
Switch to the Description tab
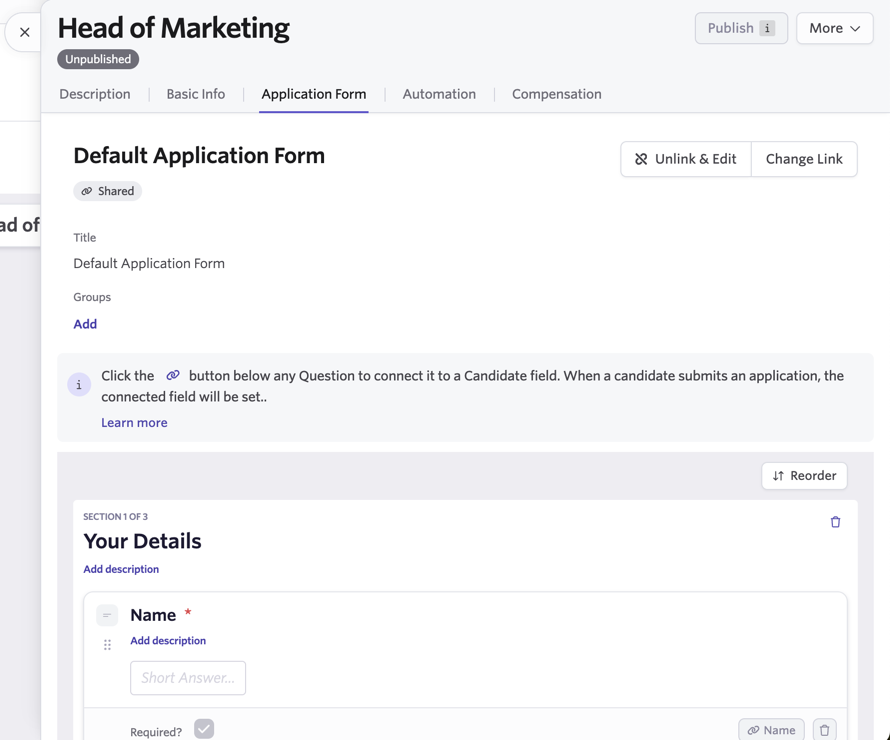[x=95, y=94]
